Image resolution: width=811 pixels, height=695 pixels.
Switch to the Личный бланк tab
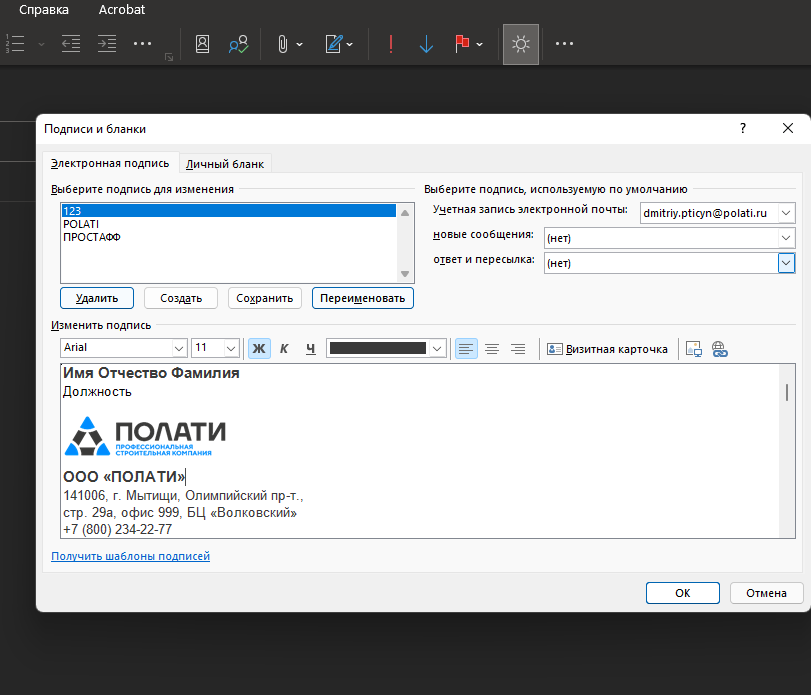(225, 164)
